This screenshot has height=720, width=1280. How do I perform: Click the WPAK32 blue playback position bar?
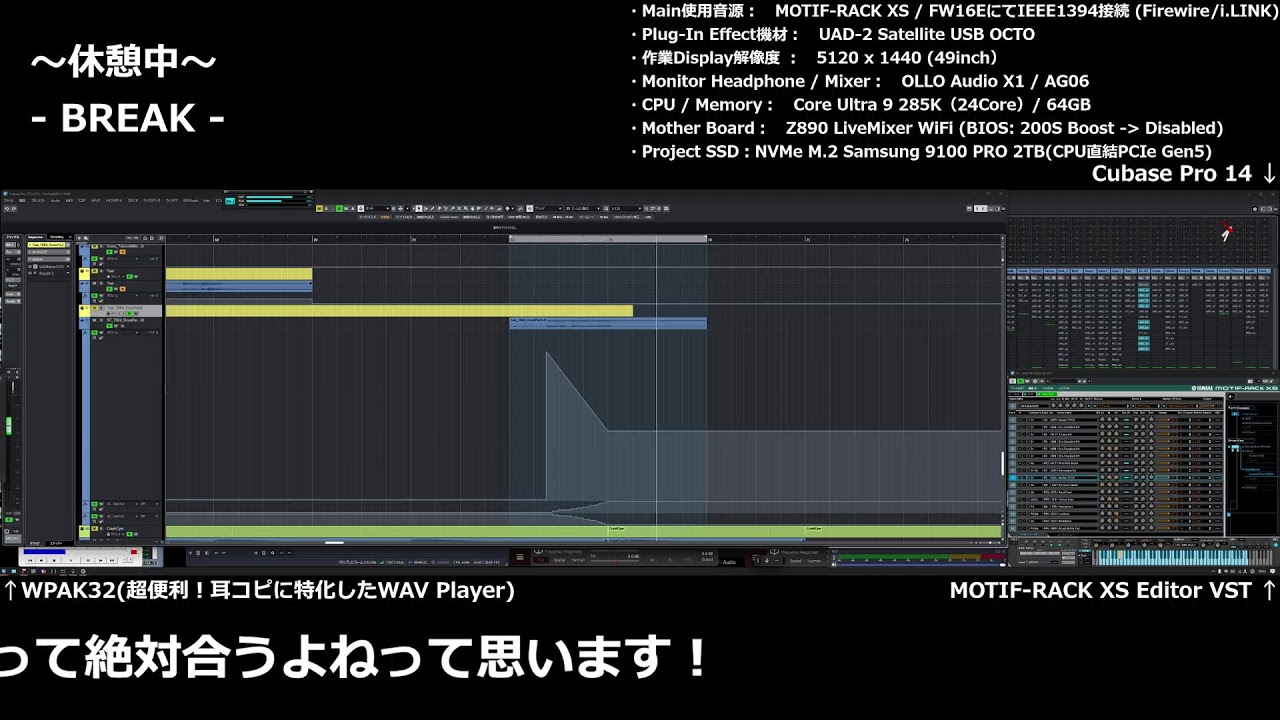click(45, 551)
